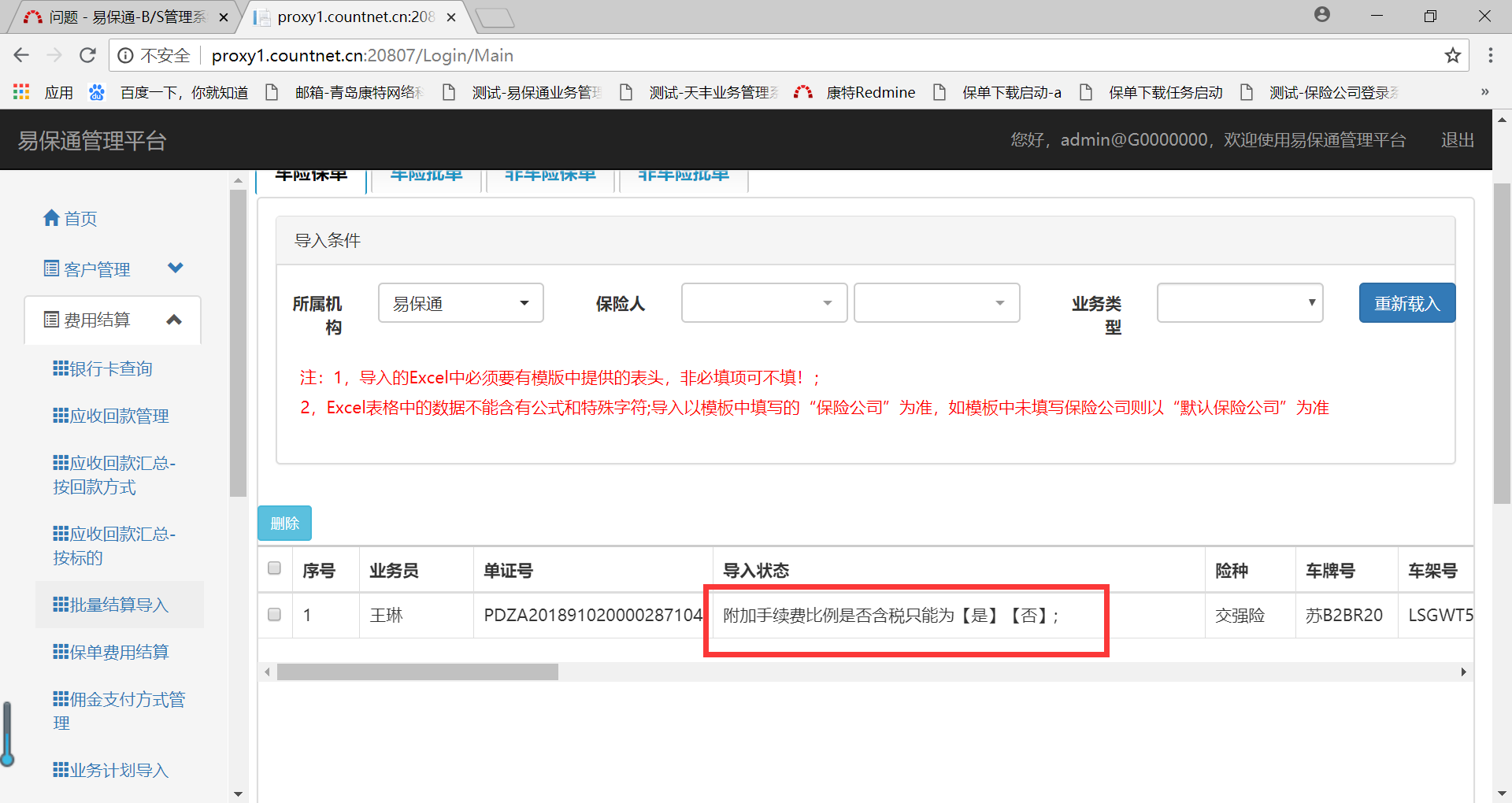
Task: View site info for the 不安全 warning
Action: (x=154, y=55)
